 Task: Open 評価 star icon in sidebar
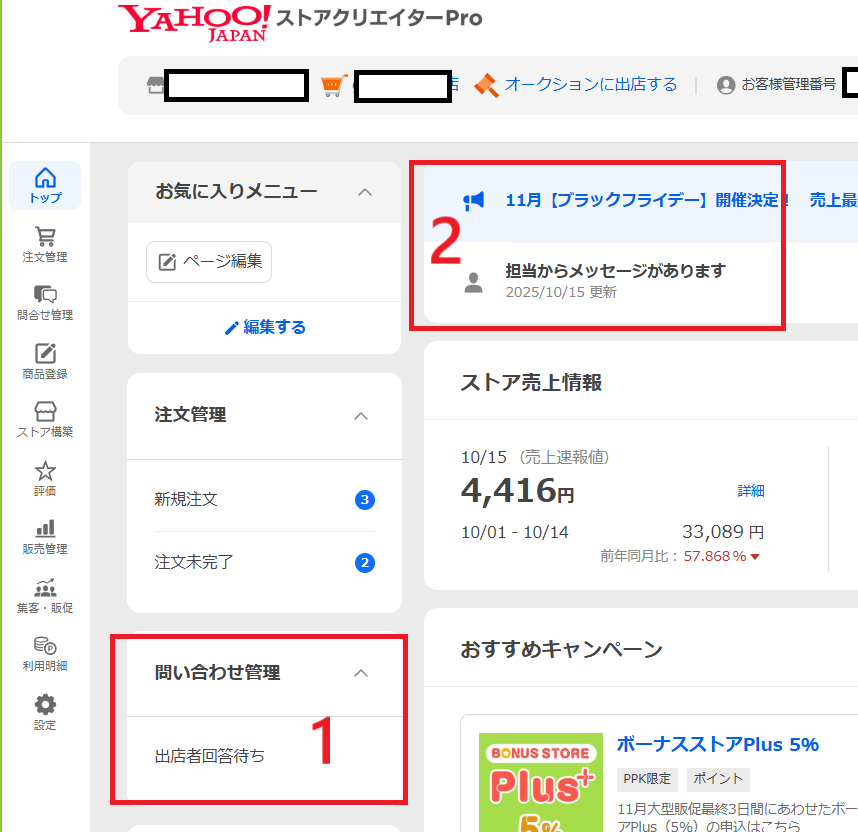point(45,478)
